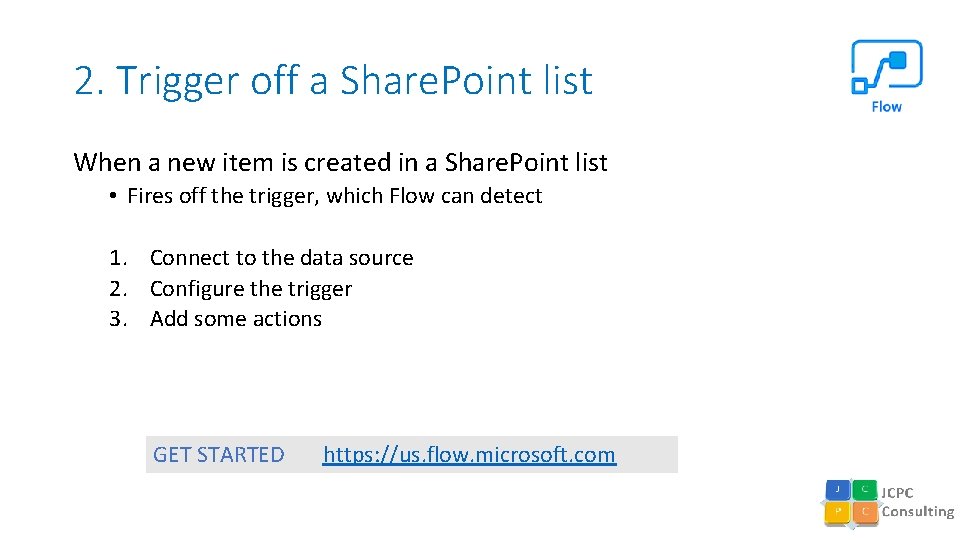Select the slide title "2. Trigger off a SharePoint list"
The width and height of the screenshot is (960, 540).
pyautogui.click(x=333, y=81)
